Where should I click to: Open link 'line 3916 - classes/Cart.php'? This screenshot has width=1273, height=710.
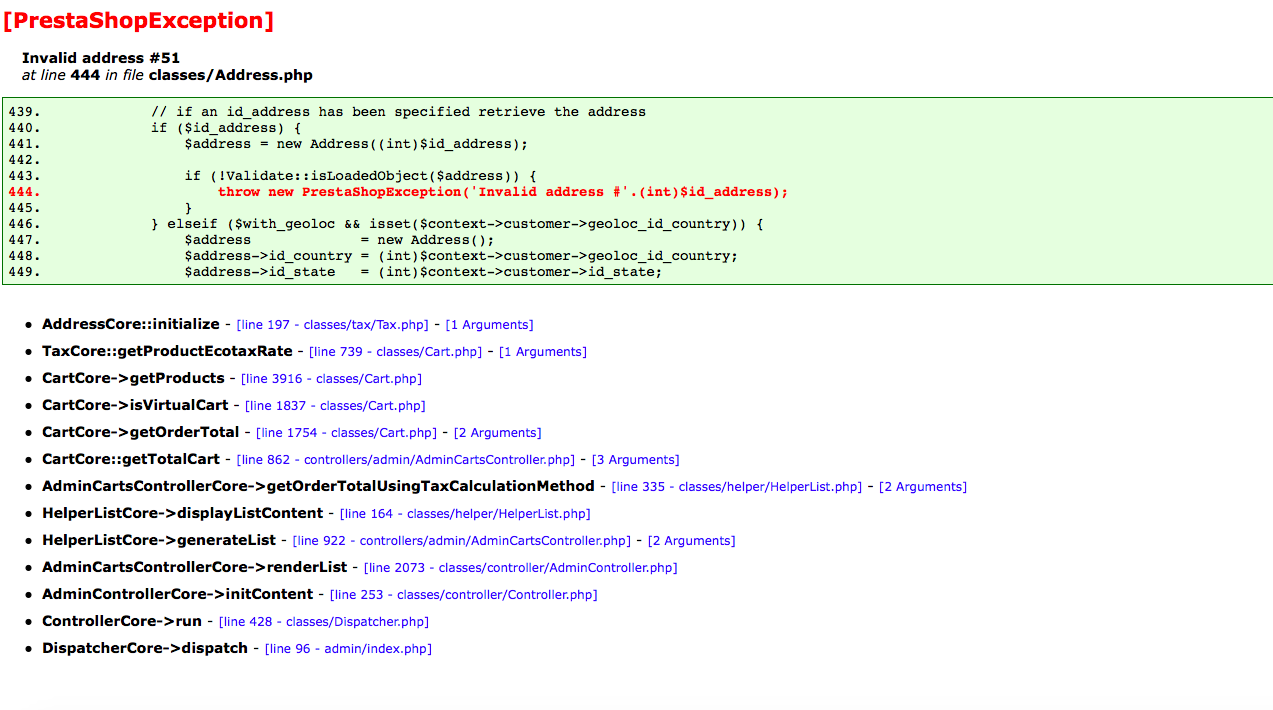point(331,379)
